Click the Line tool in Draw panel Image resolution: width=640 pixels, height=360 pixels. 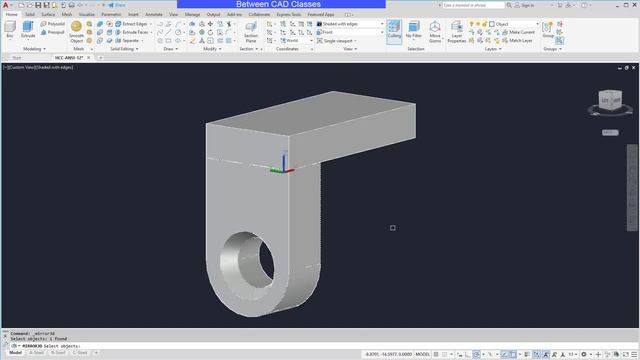pos(169,33)
